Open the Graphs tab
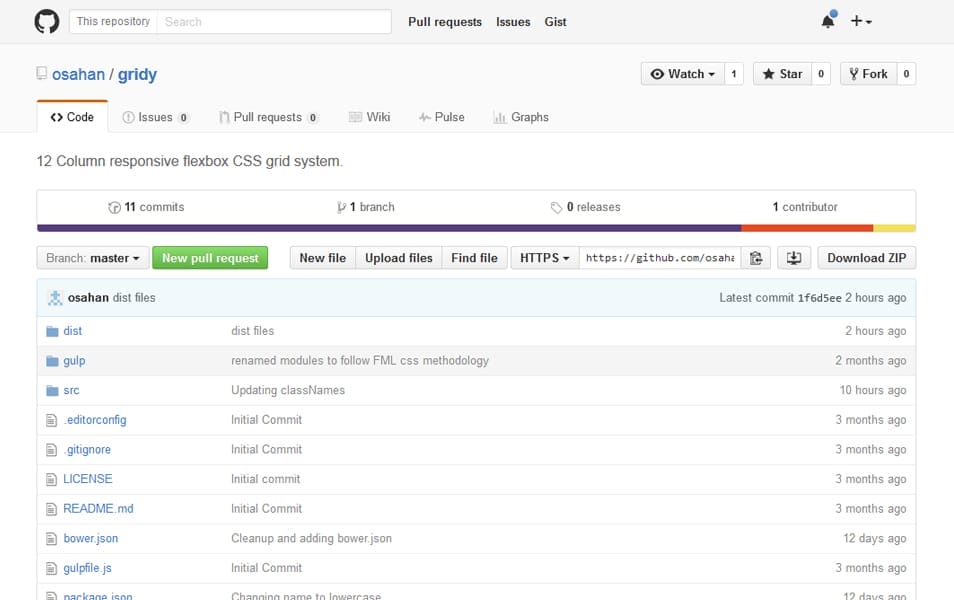 tap(521, 117)
